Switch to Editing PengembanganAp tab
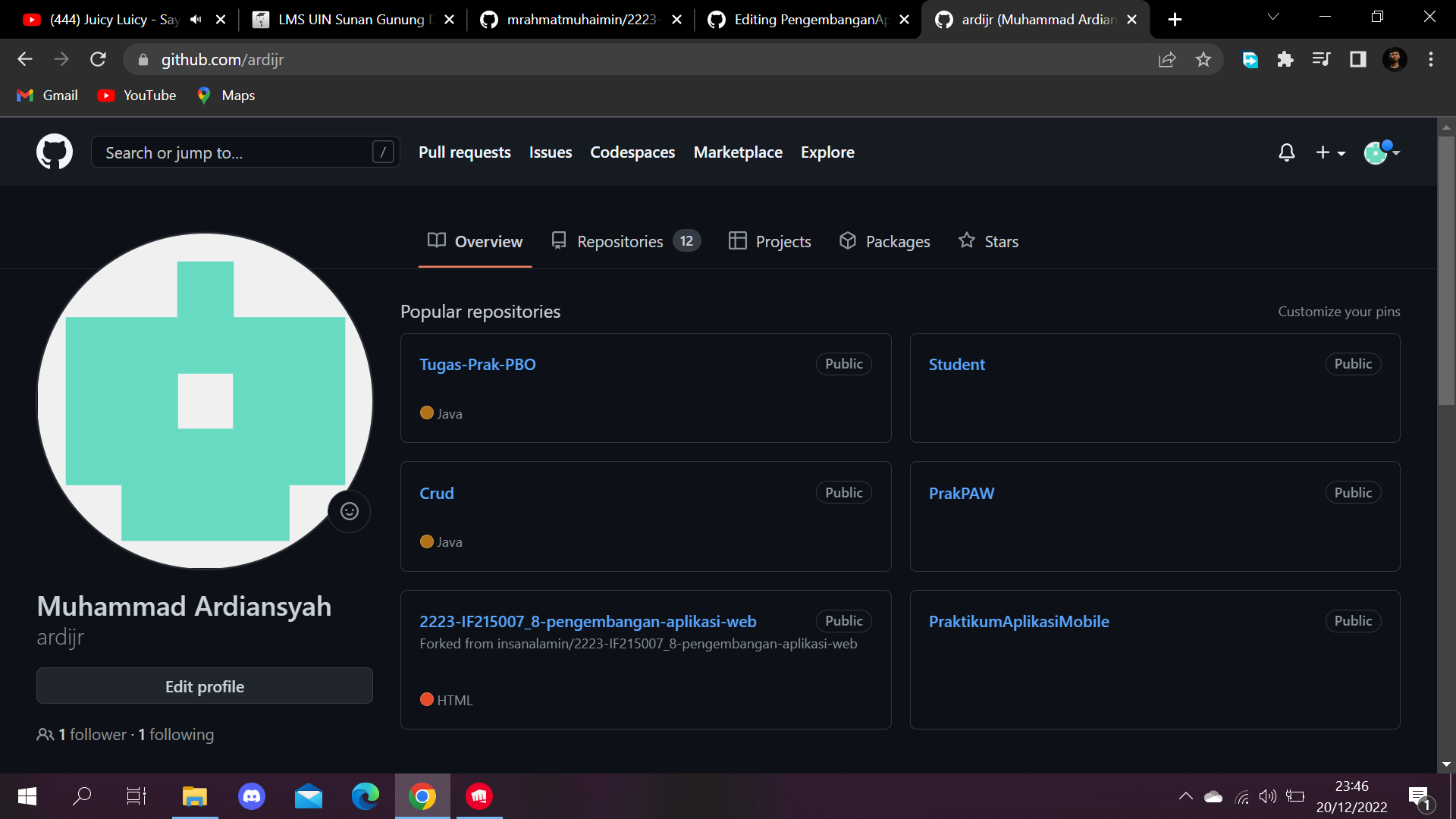Image resolution: width=1456 pixels, height=819 pixels. (x=808, y=20)
